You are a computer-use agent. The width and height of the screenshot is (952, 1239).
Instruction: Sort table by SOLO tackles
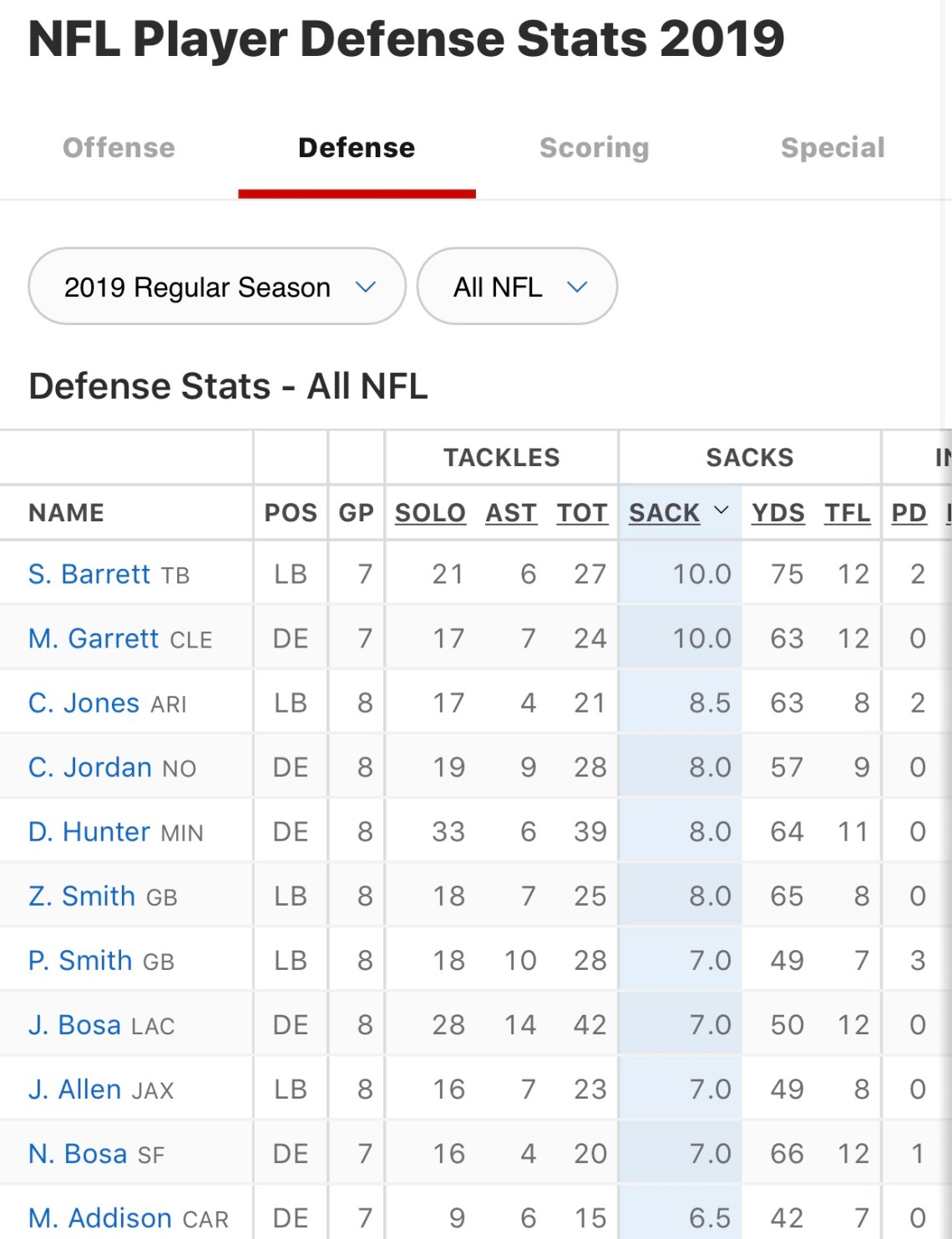430,512
